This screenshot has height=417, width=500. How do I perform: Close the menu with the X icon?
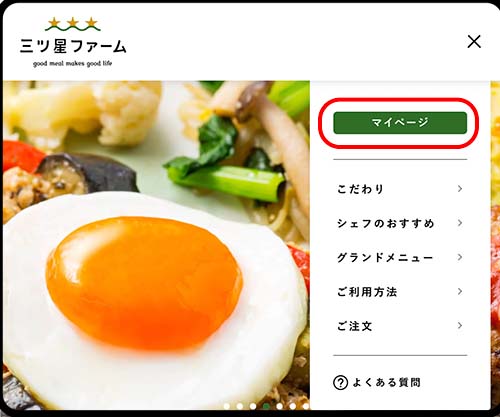click(474, 42)
